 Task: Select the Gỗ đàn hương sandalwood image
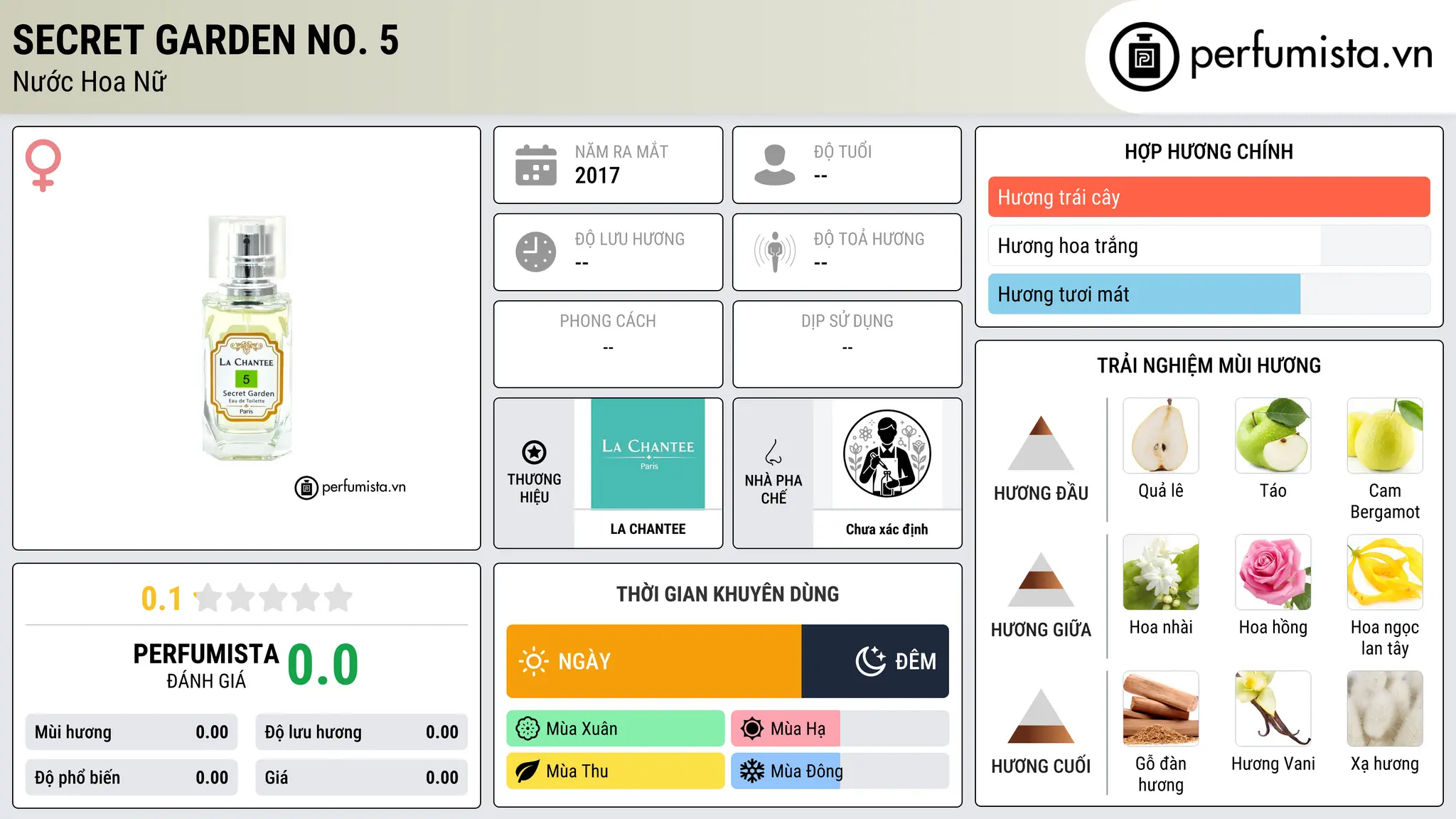pyautogui.click(x=1161, y=709)
